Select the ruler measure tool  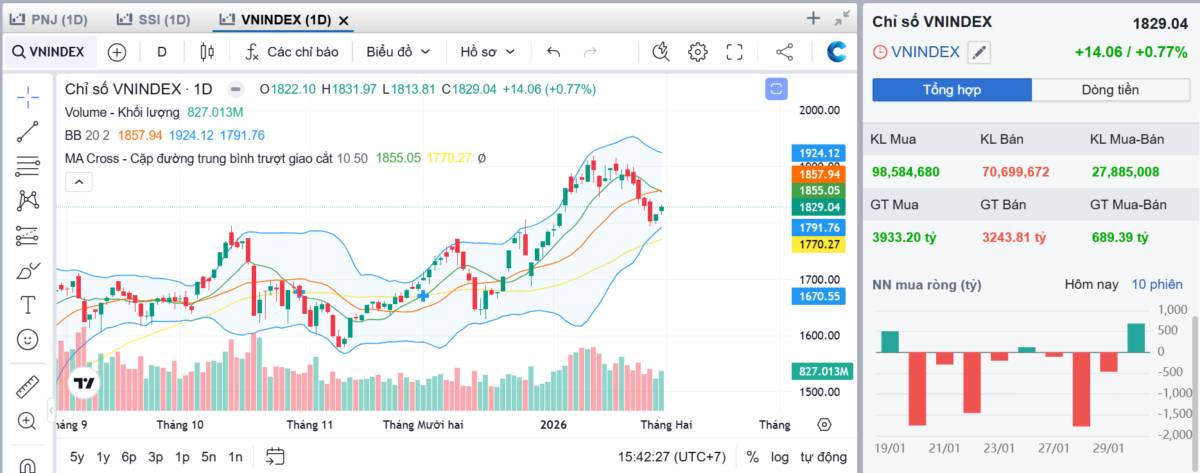(x=28, y=386)
